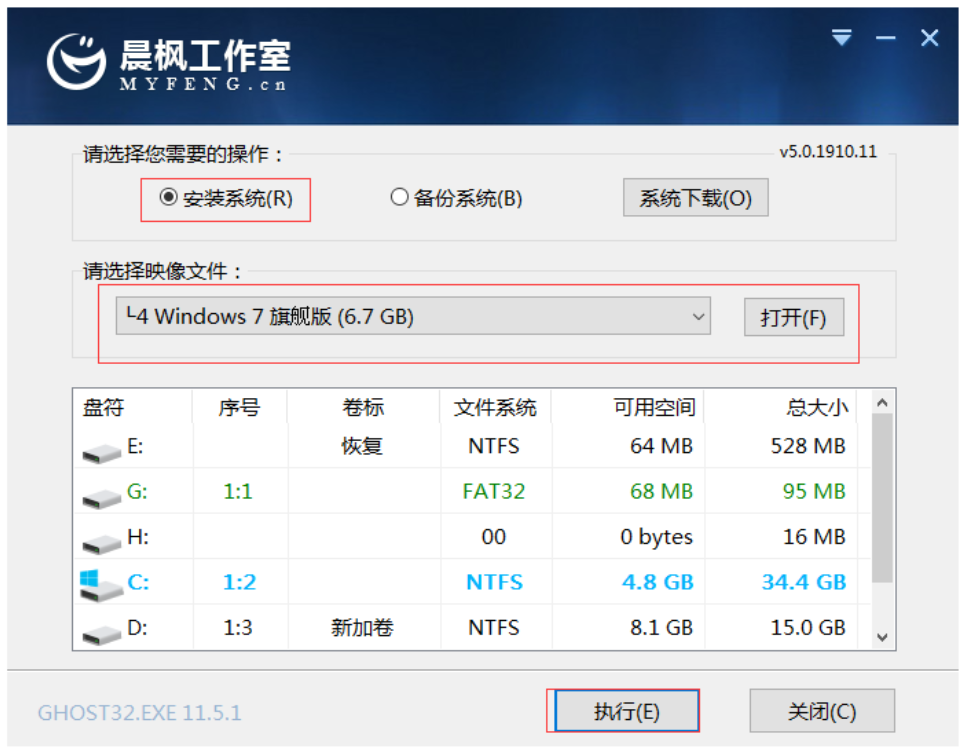The width and height of the screenshot is (967, 753).
Task: Click the partition list scroll down arrow
Action: pos(883,637)
